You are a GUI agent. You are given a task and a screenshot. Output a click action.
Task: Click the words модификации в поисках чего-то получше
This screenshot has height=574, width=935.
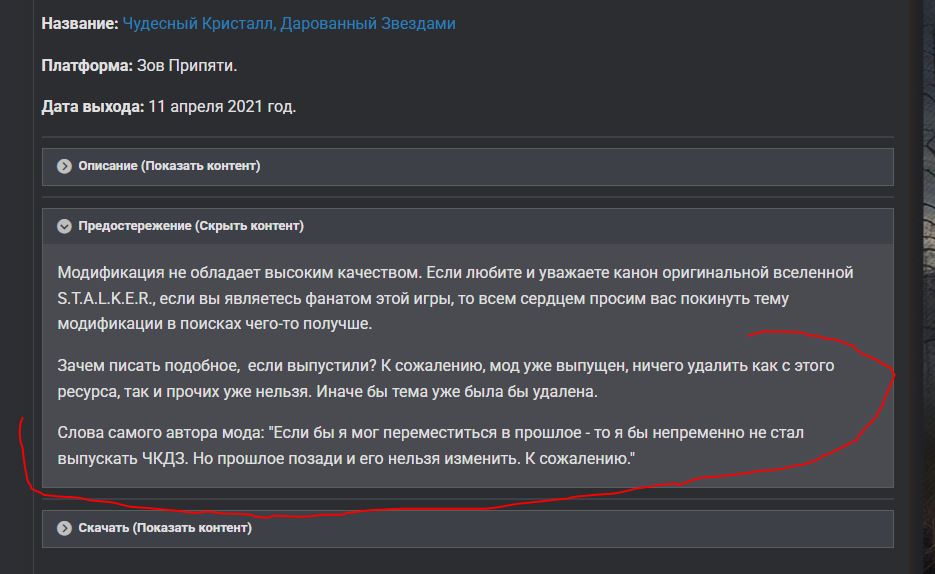(x=215, y=324)
